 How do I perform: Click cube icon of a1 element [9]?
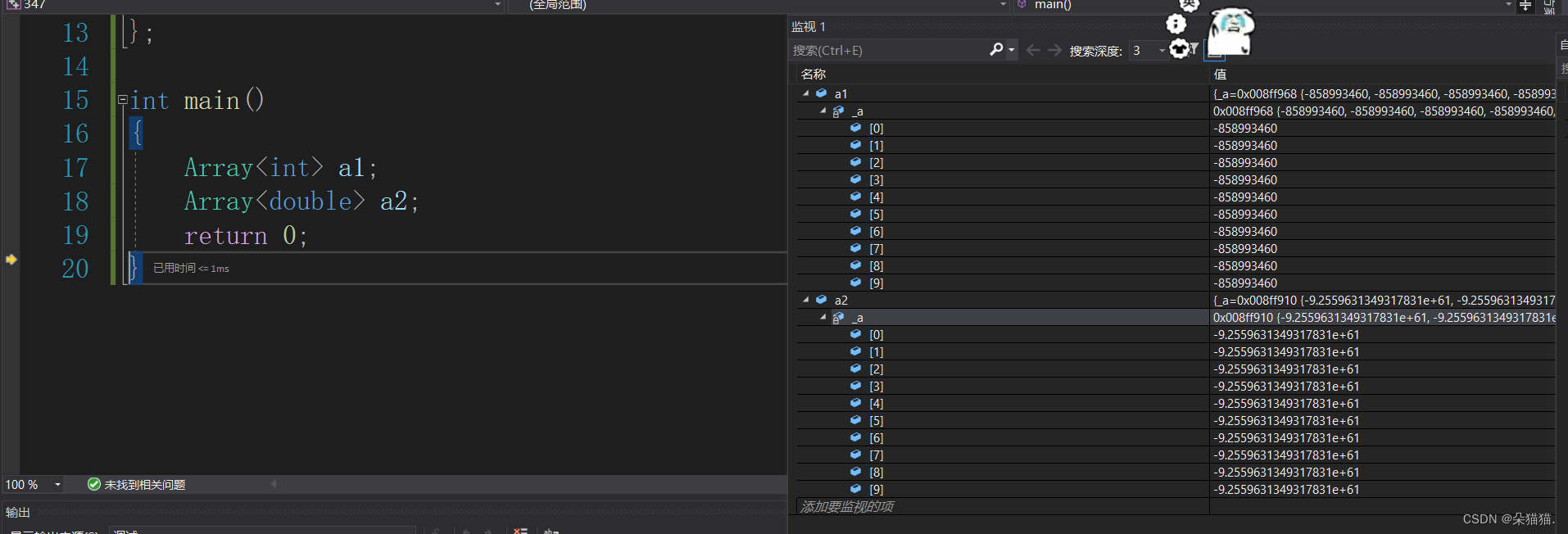coord(856,283)
